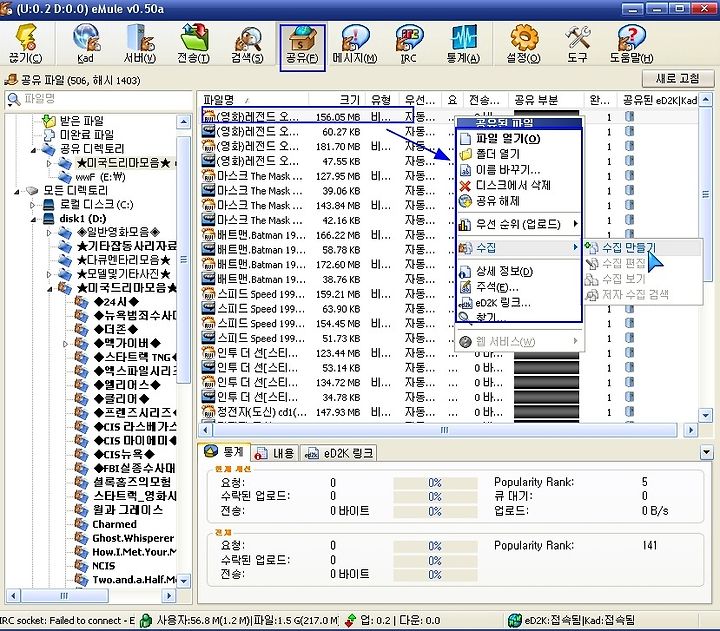720x631 pixels.
Task: Expand the 로컬 디스크 (C:) node
Action: [33, 205]
